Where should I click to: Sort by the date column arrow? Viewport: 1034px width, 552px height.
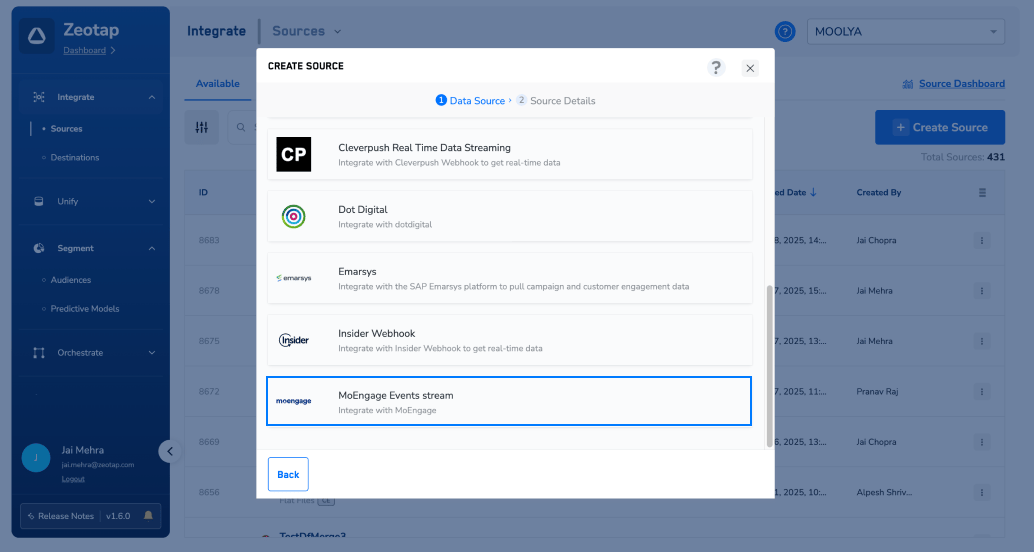tap(813, 193)
